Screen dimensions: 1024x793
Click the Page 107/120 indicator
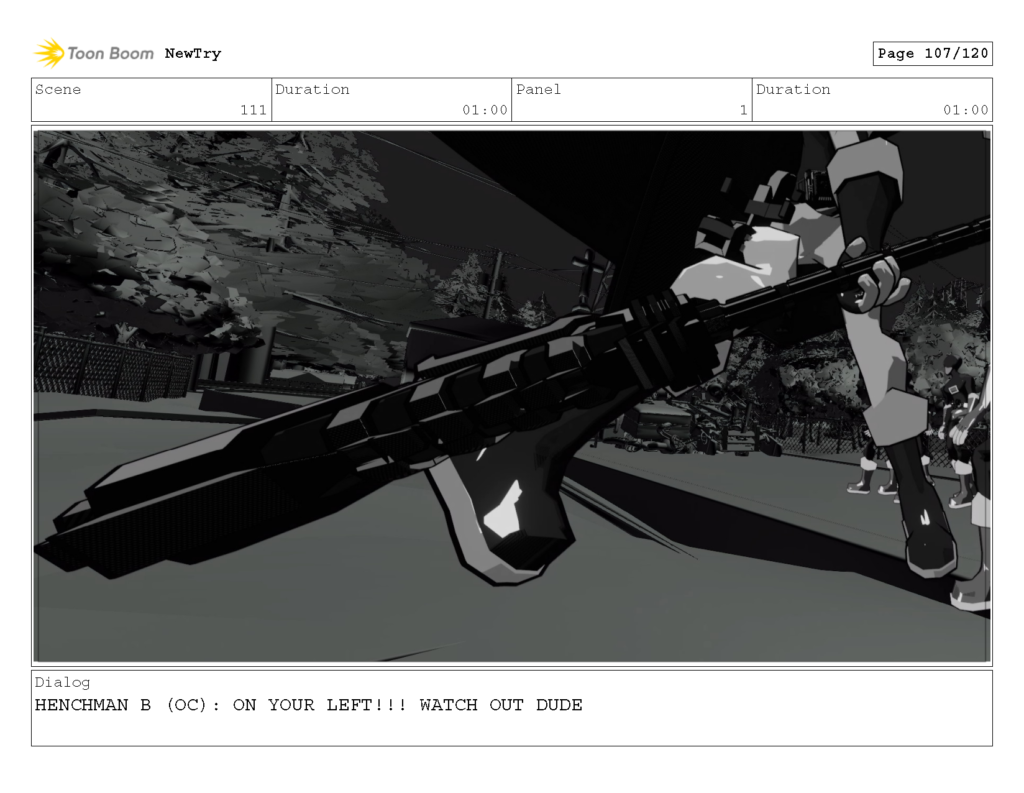(x=933, y=54)
